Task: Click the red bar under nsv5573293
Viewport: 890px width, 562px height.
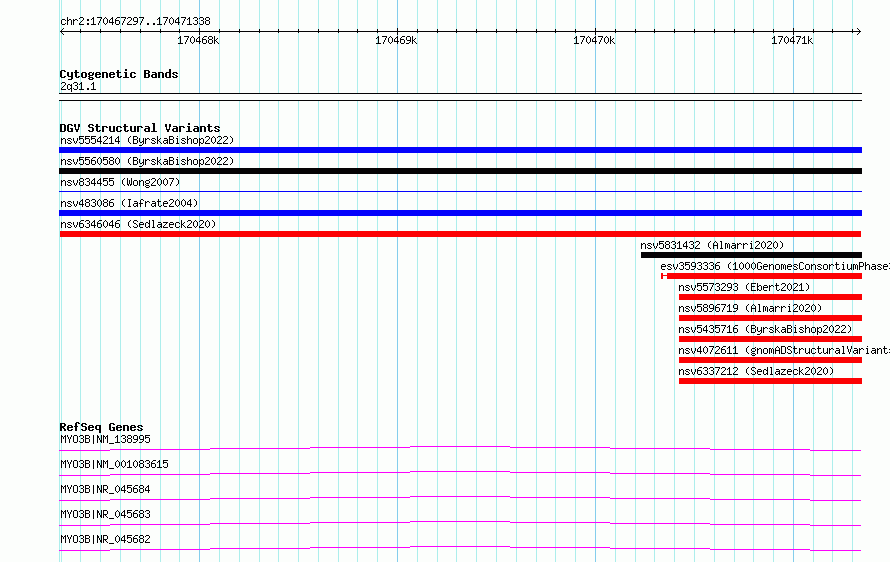Action: click(x=770, y=297)
